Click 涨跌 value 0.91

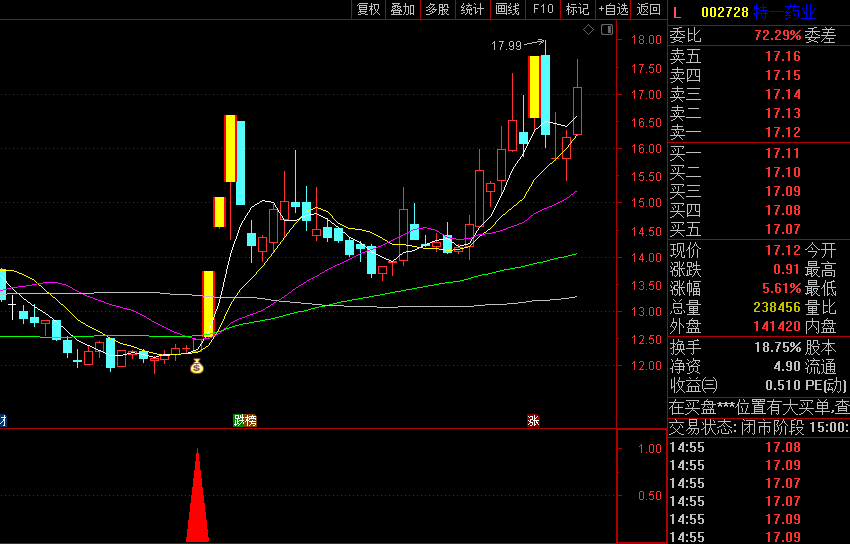point(787,269)
